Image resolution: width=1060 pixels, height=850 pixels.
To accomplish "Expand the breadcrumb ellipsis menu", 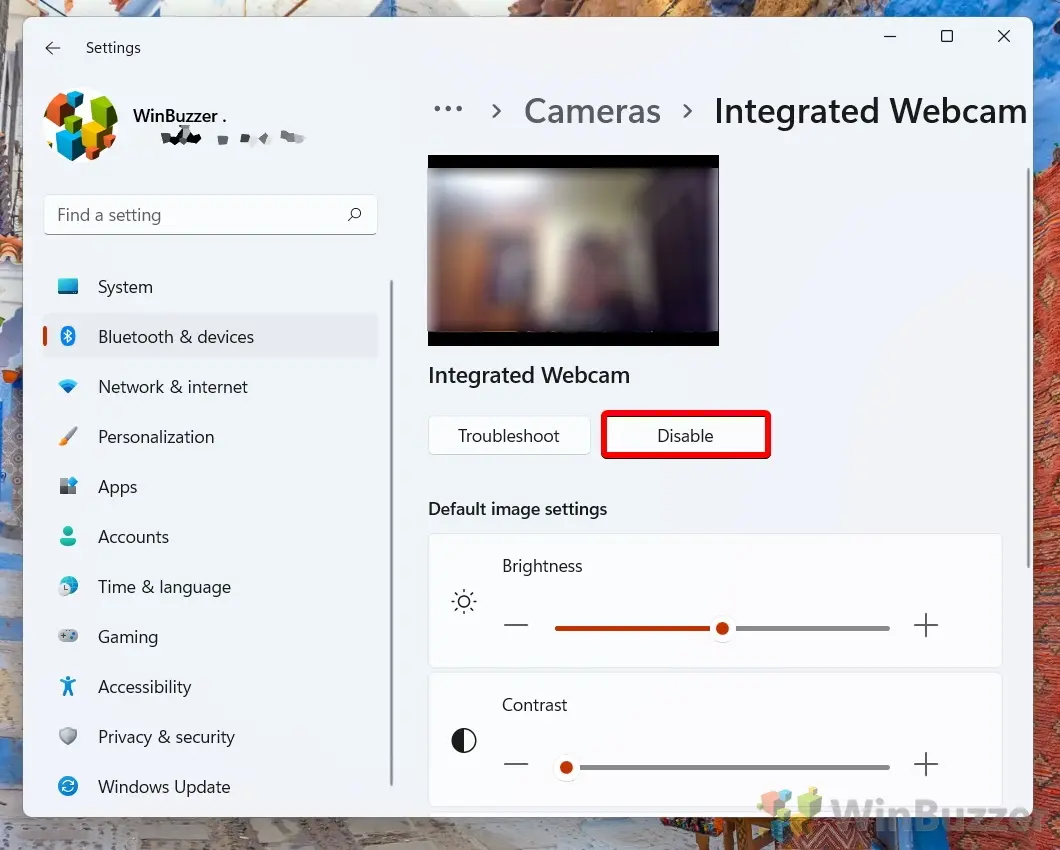I will [448, 111].
